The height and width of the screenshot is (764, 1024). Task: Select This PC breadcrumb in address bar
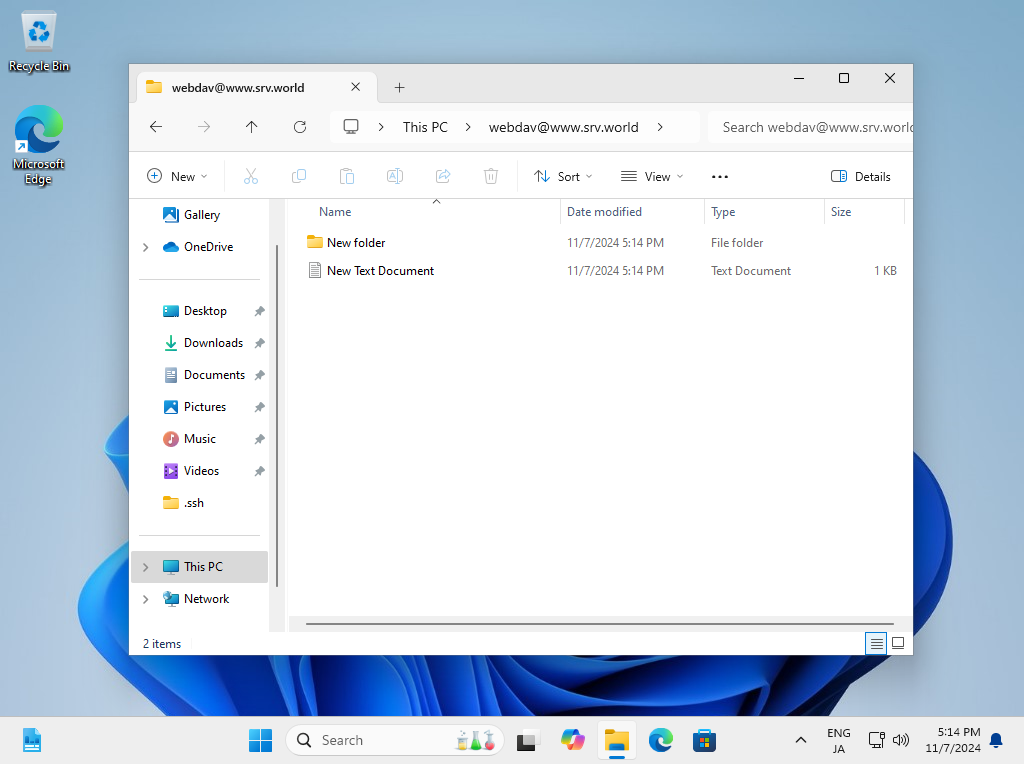[425, 127]
